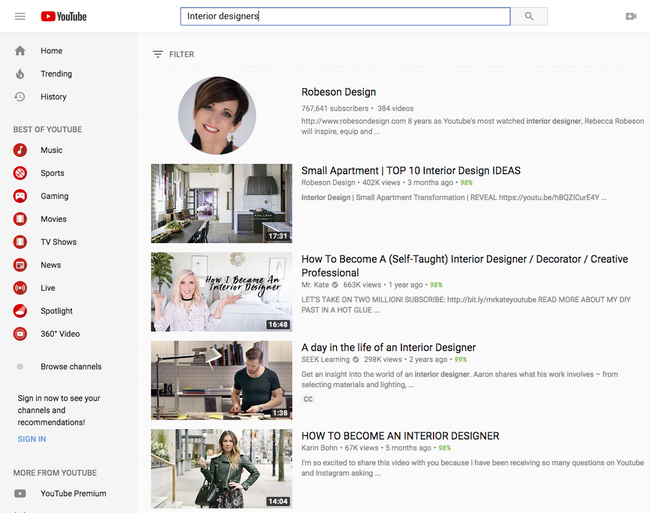The width and height of the screenshot is (650, 513).
Task: Click the Spotlight icon
Action: pos(20,311)
